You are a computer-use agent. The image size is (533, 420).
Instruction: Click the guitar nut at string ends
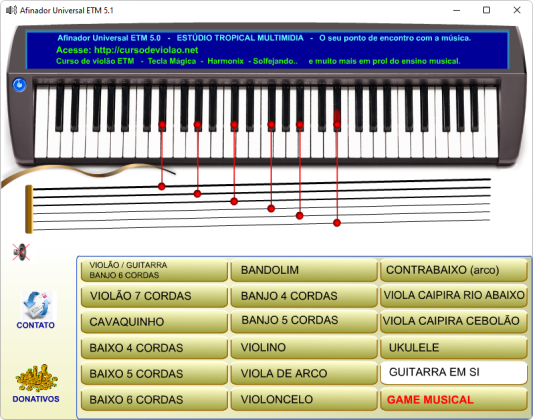tap(29, 209)
